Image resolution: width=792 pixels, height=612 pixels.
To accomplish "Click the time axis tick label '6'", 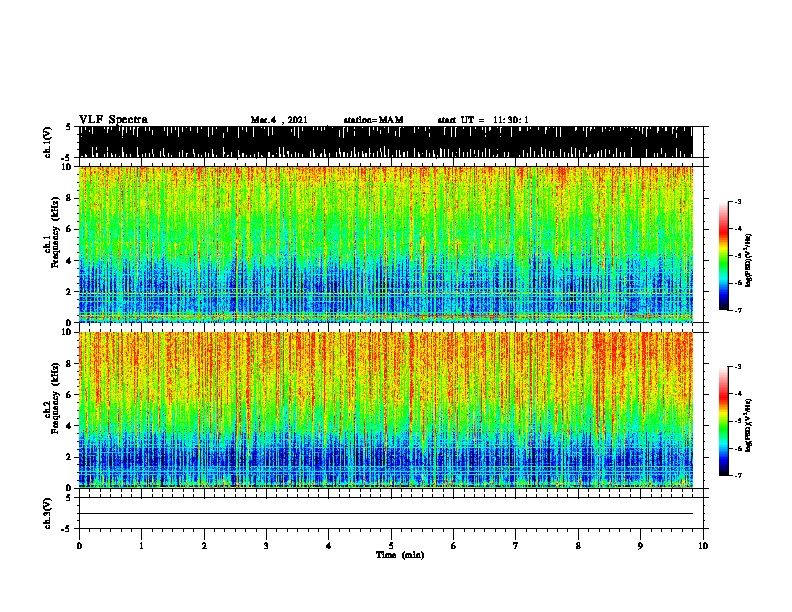I will point(454,546).
